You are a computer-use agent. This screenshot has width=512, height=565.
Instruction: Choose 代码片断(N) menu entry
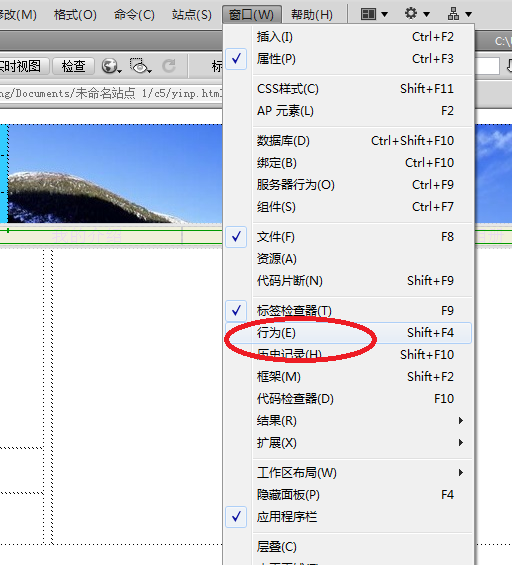tap(348, 281)
